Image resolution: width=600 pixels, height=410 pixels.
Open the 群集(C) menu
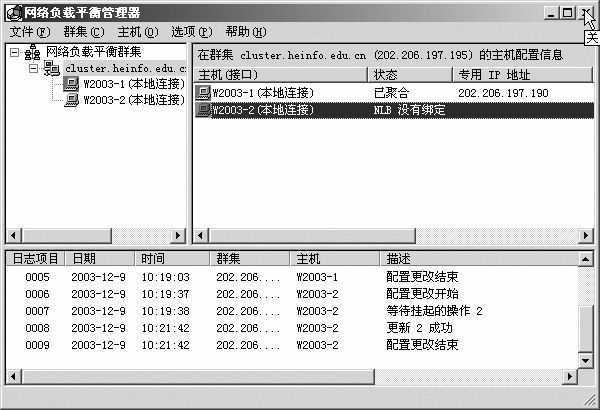[83, 32]
